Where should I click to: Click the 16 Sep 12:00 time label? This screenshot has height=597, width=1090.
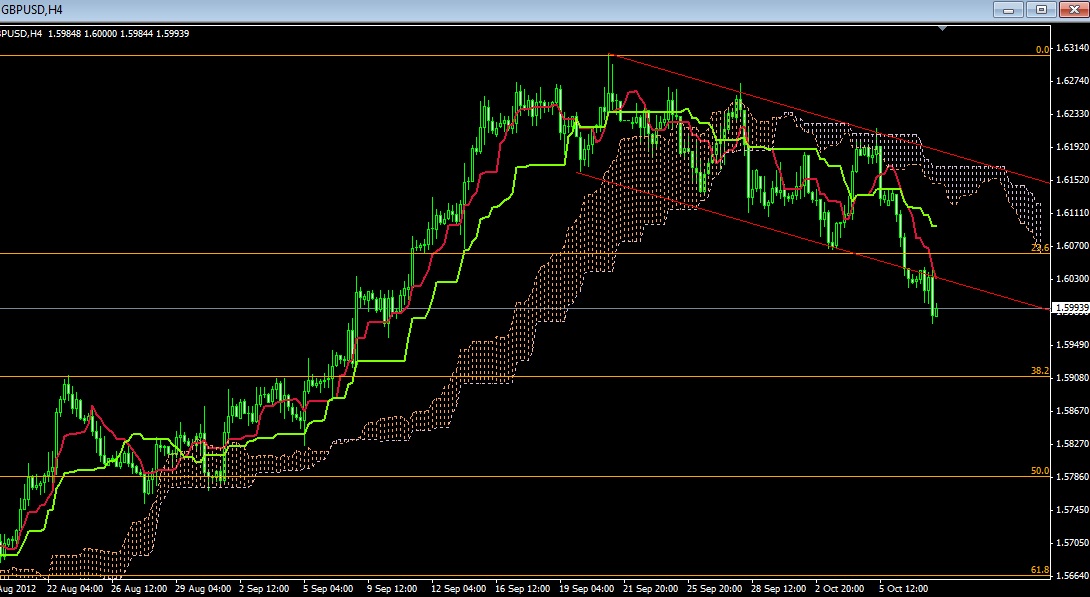pos(523,589)
